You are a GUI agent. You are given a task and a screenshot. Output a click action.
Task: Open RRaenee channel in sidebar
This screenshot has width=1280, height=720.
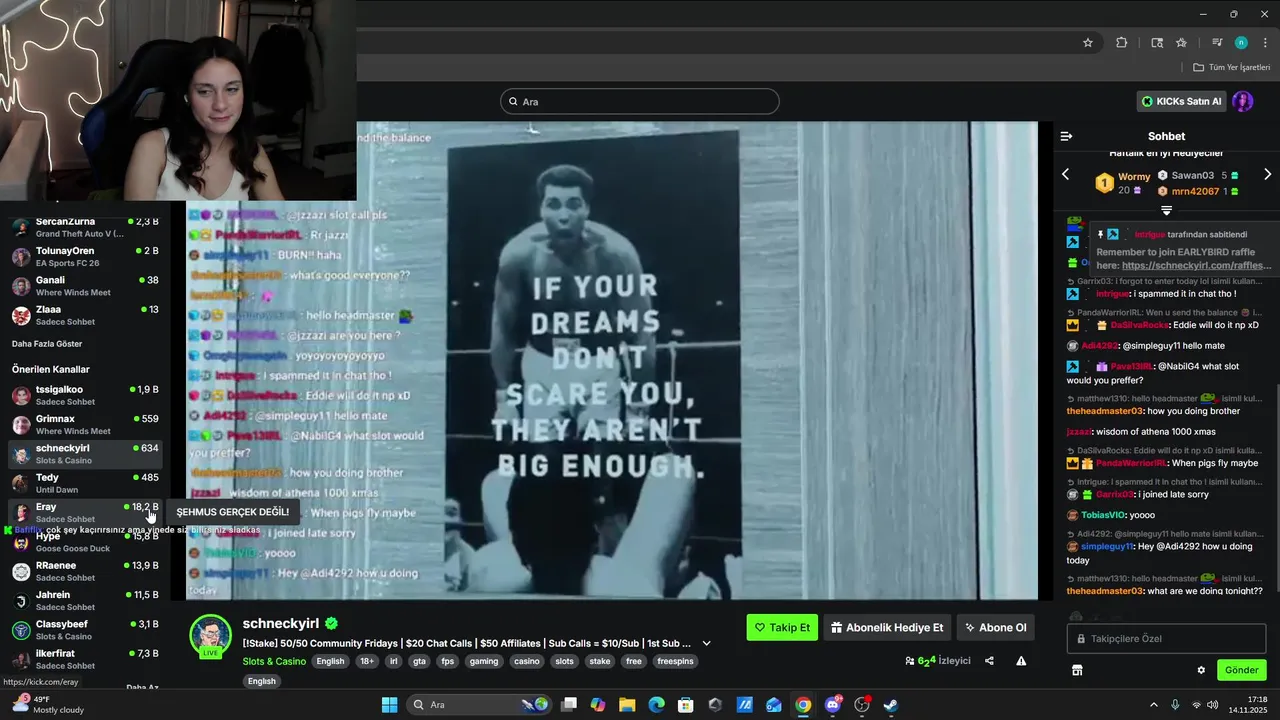[x=85, y=571]
